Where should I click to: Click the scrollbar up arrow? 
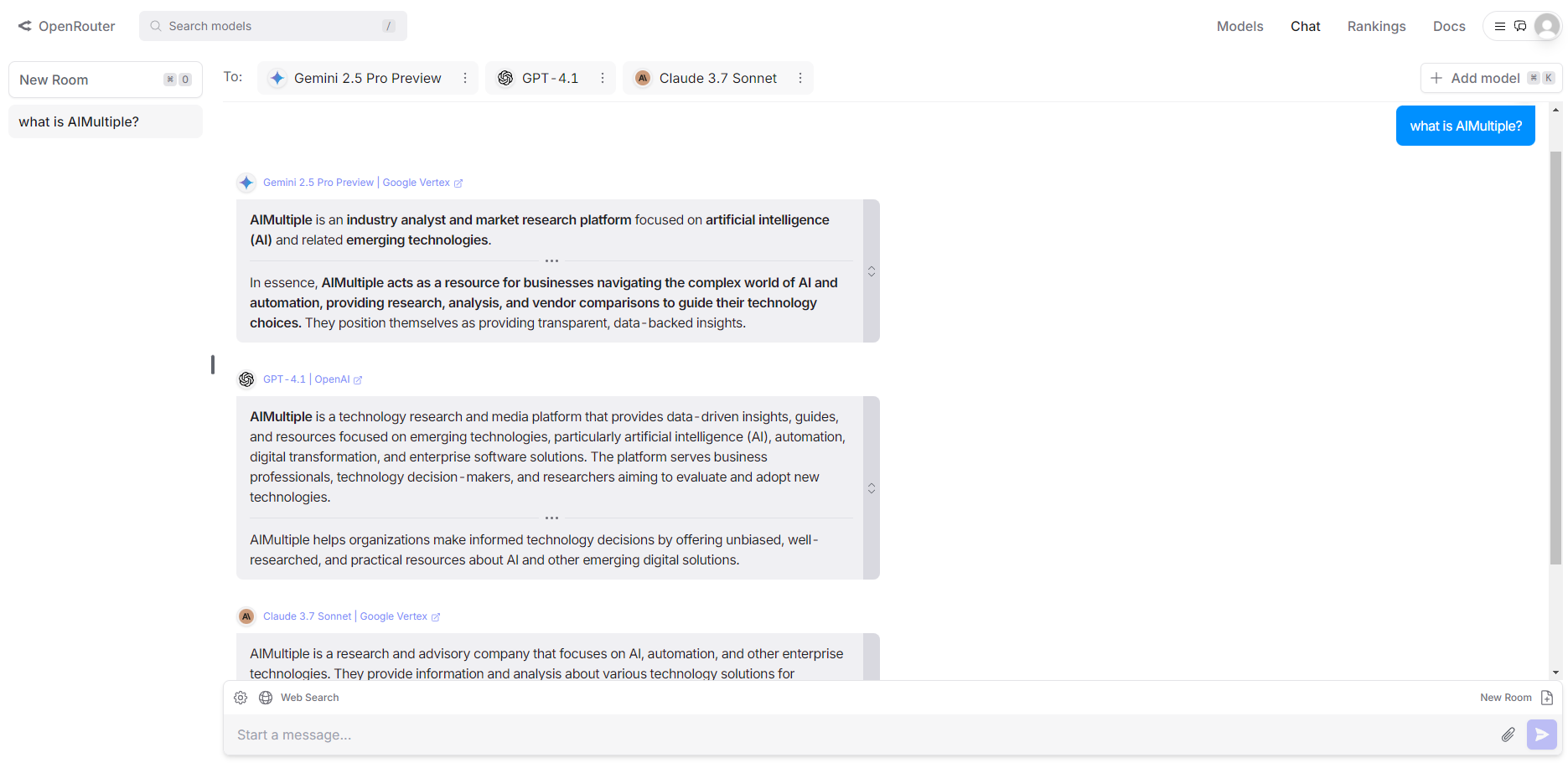pos(1555,111)
